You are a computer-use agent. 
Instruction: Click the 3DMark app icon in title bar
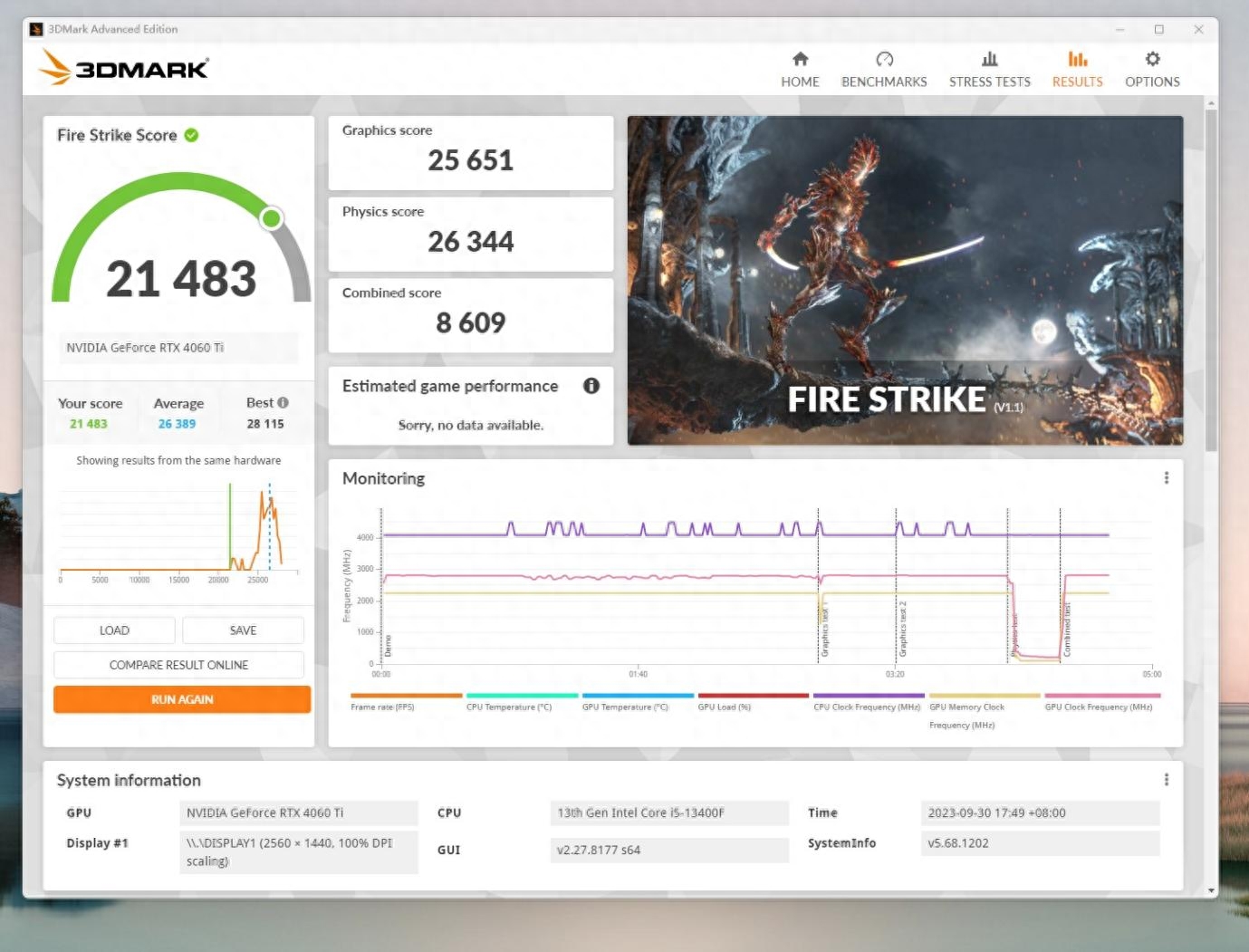pos(36,29)
